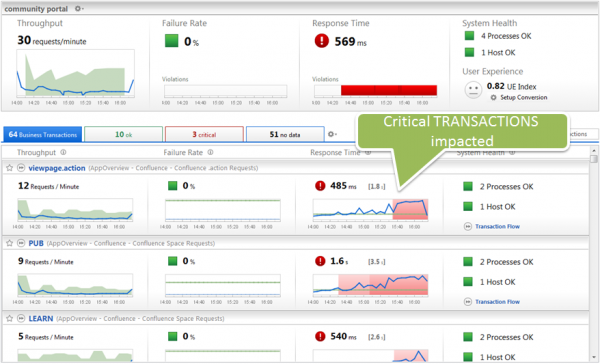
Task: Click the Setup Conversion gear icon
Action: coord(493,98)
